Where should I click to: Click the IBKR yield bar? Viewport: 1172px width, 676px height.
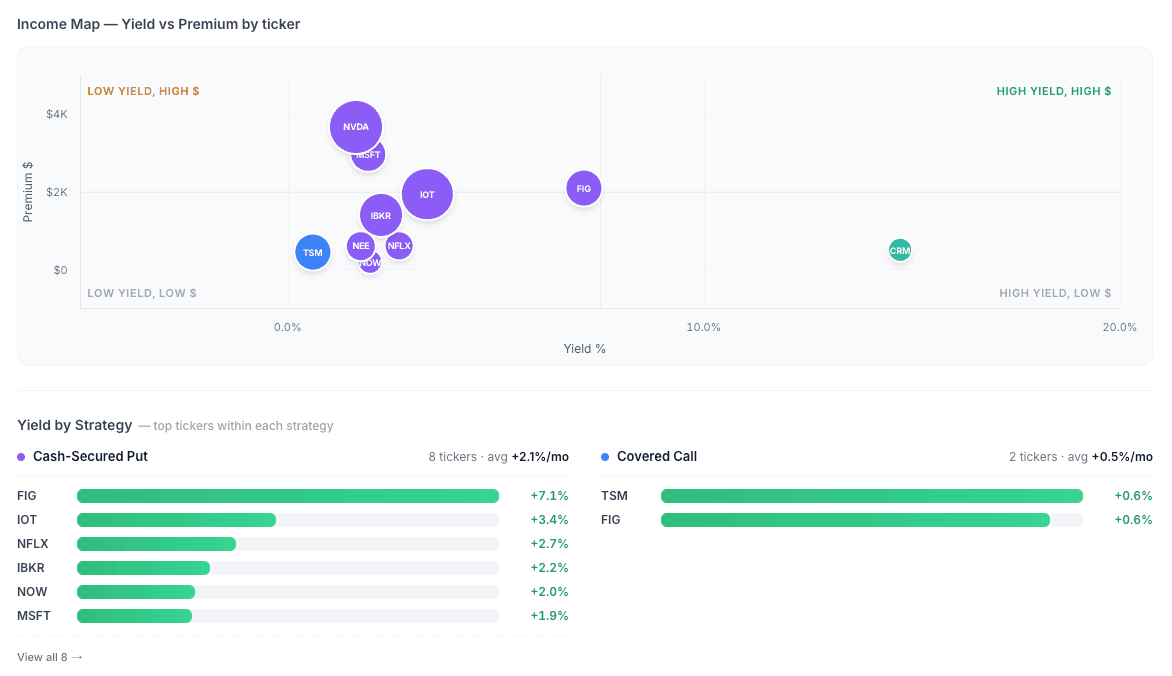coord(288,568)
